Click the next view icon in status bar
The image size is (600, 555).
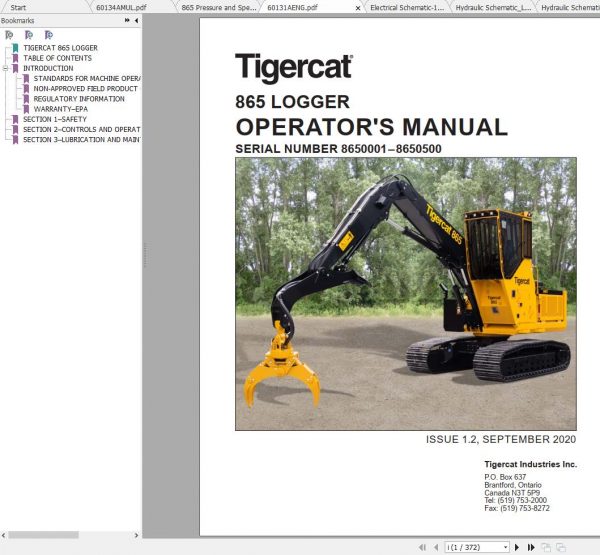pos(561,547)
